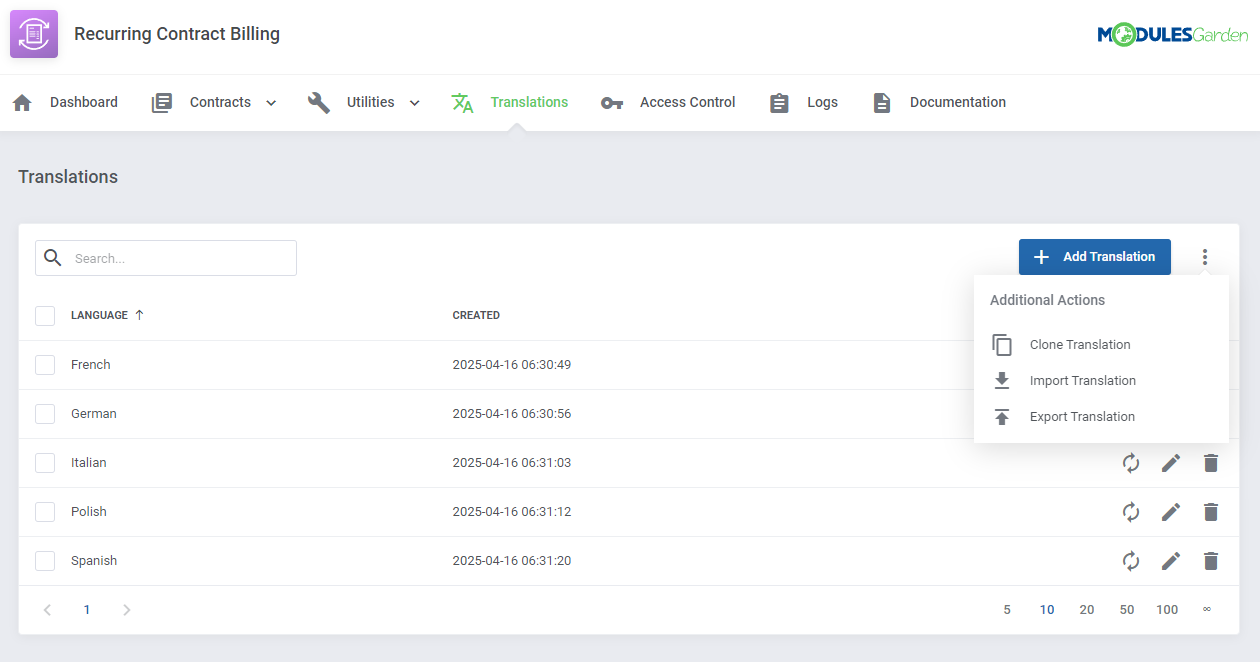Show 5 entries per page
The width and height of the screenshot is (1260, 662).
click(x=1007, y=610)
